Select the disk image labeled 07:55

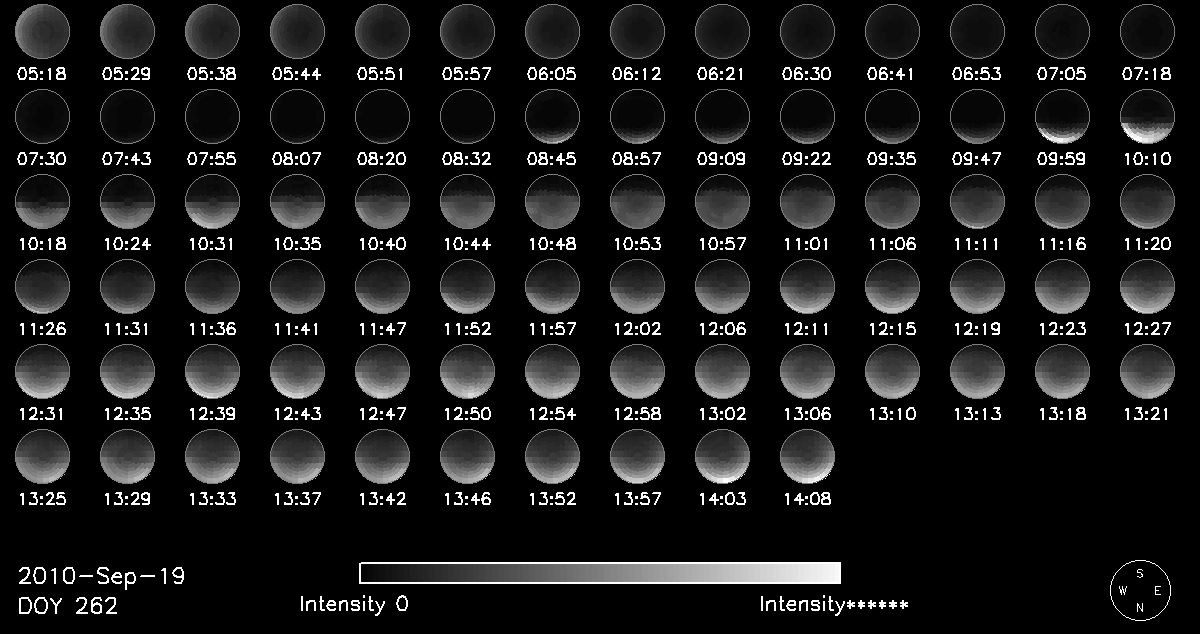212,116
